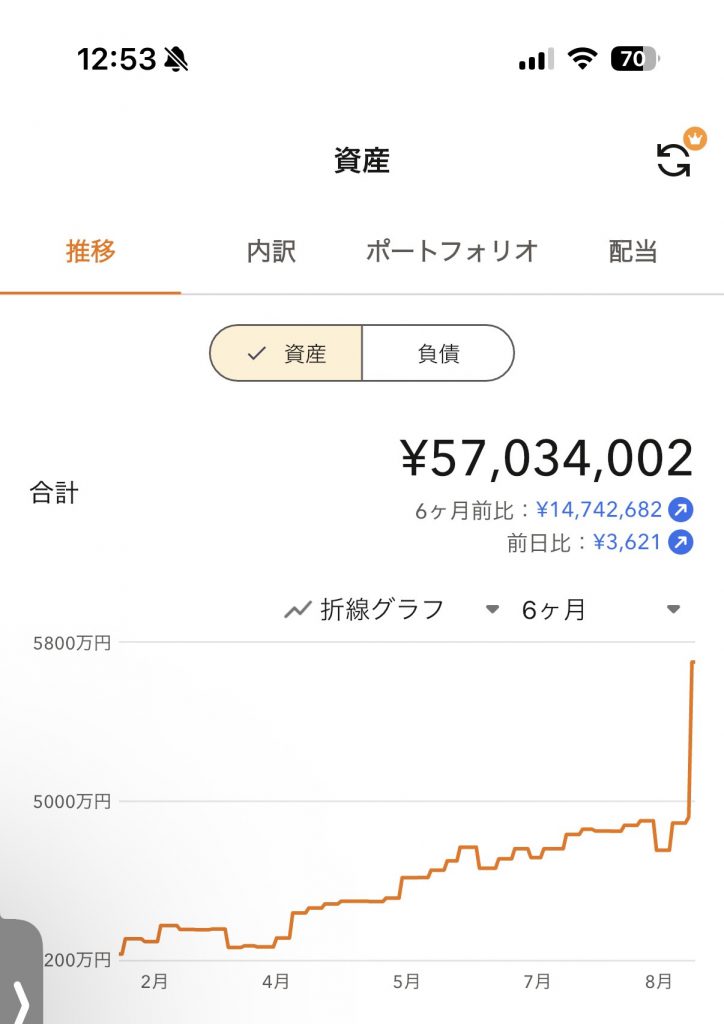Image resolution: width=724 pixels, height=1024 pixels.
Task: Tap the sync refresh icon
Action: coord(673,160)
